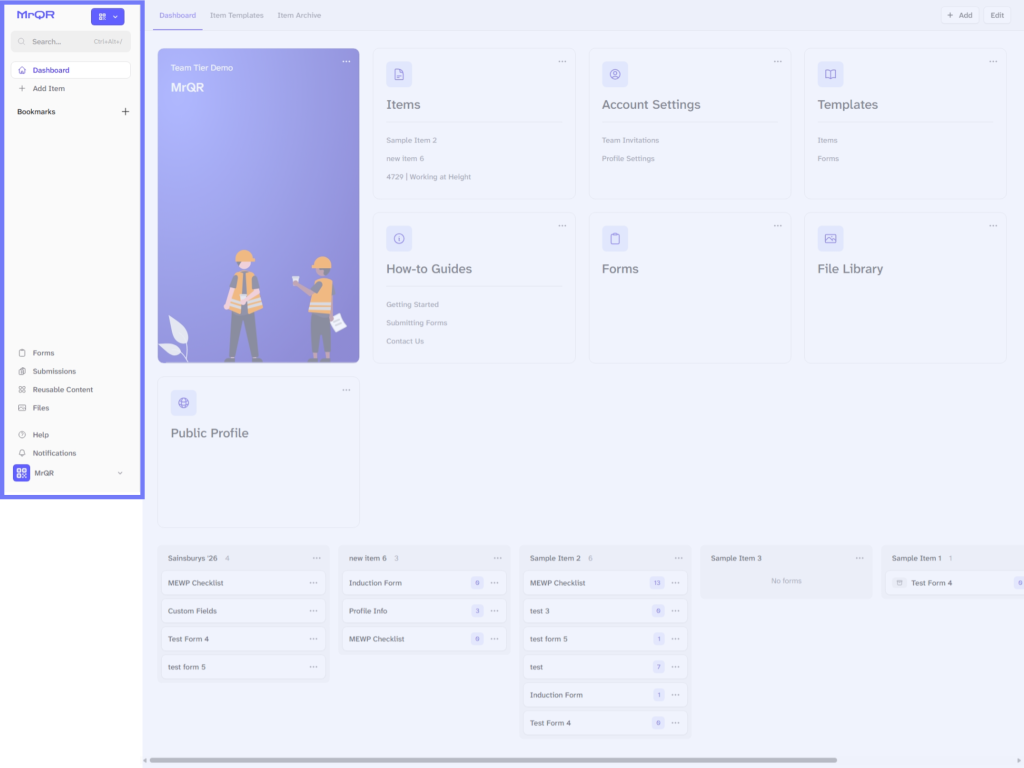Open options menu on File Library card
1024x768 pixels.
pos(993,226)
